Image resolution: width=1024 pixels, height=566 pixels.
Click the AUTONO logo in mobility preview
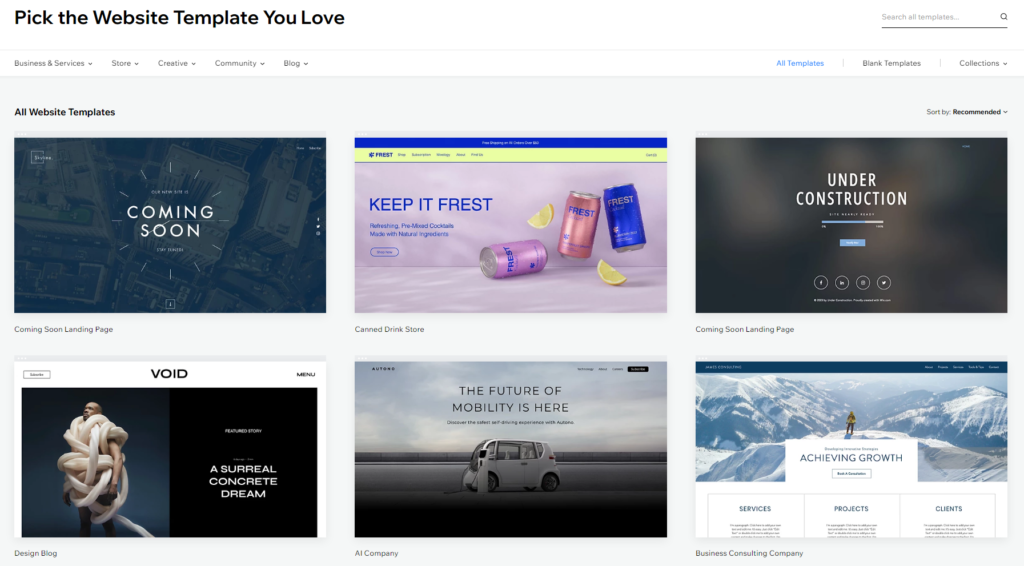(383, 369)
